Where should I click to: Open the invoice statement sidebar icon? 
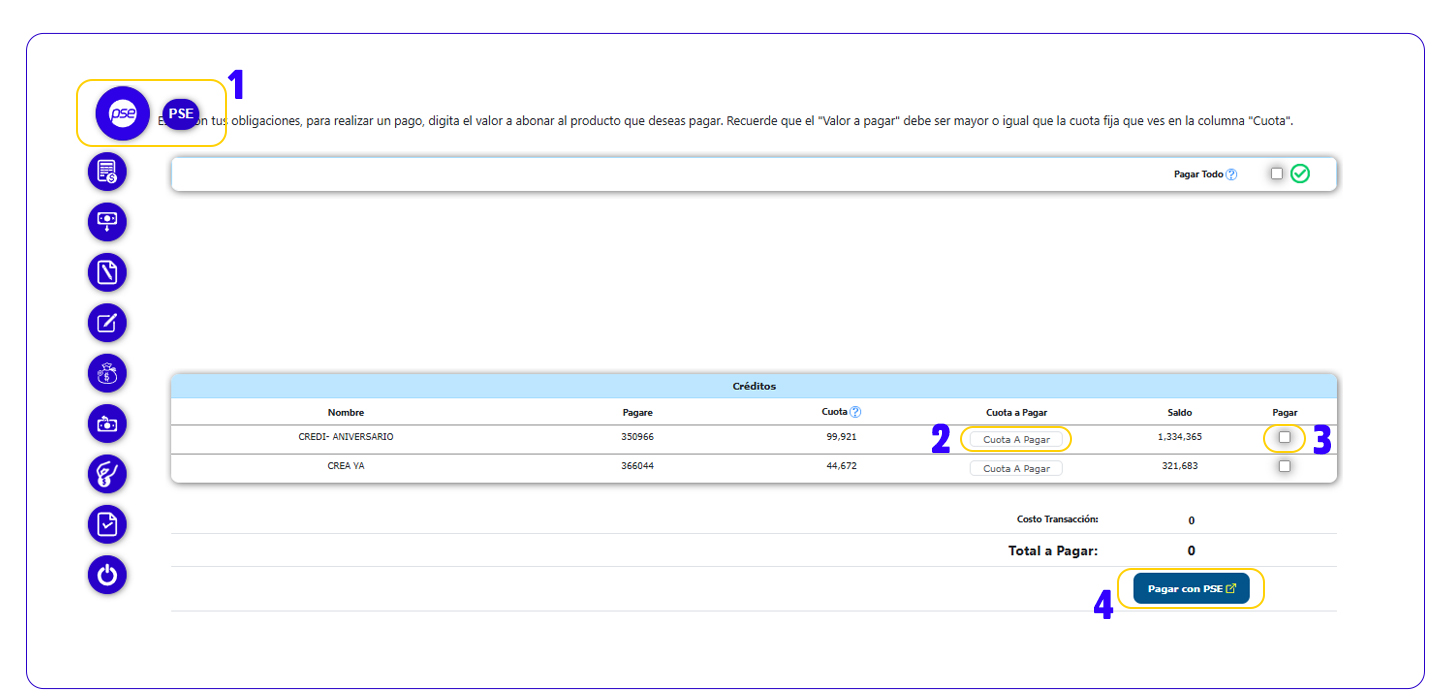[107, 172]
